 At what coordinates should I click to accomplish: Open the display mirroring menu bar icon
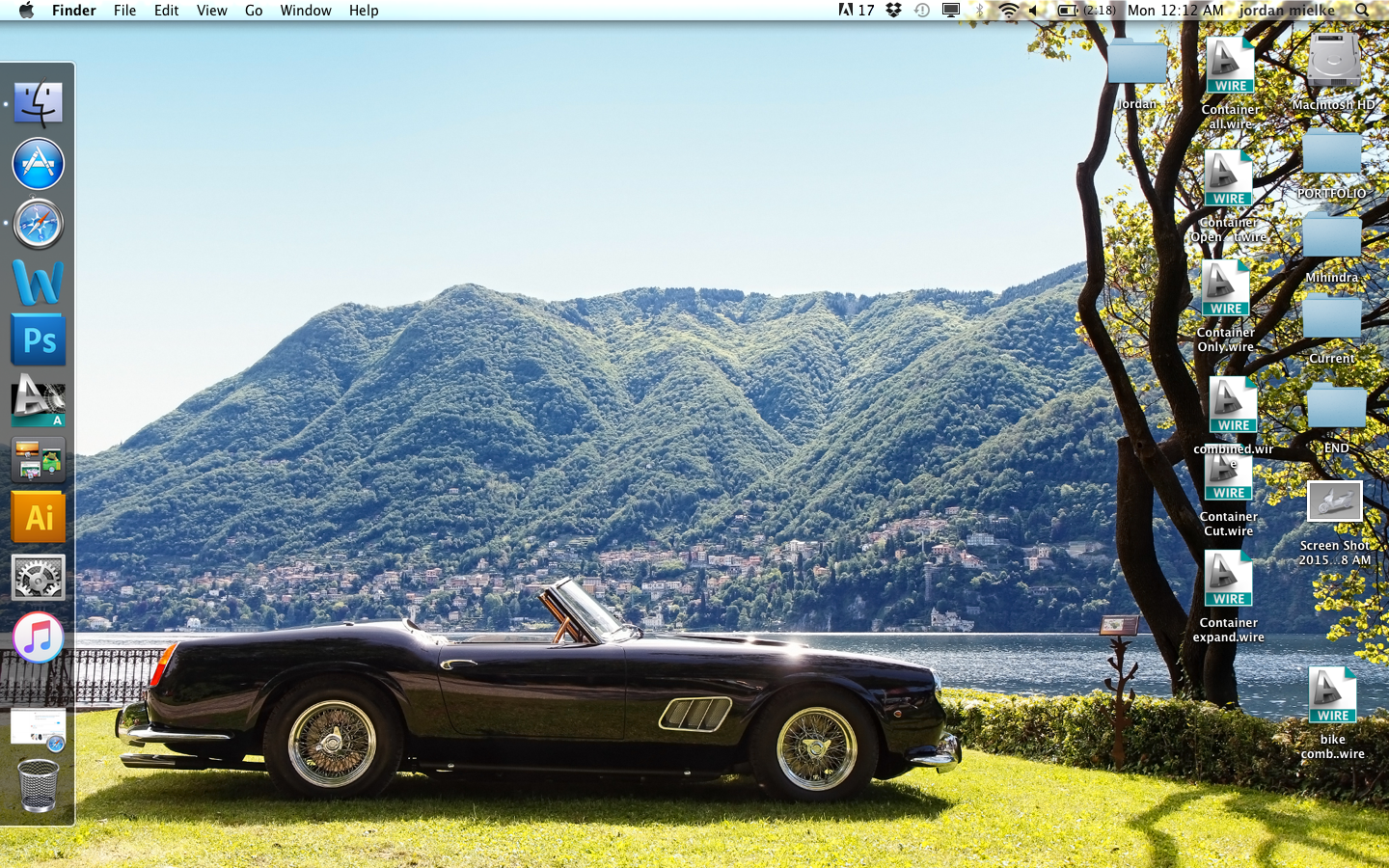click(x=951, y=11)
